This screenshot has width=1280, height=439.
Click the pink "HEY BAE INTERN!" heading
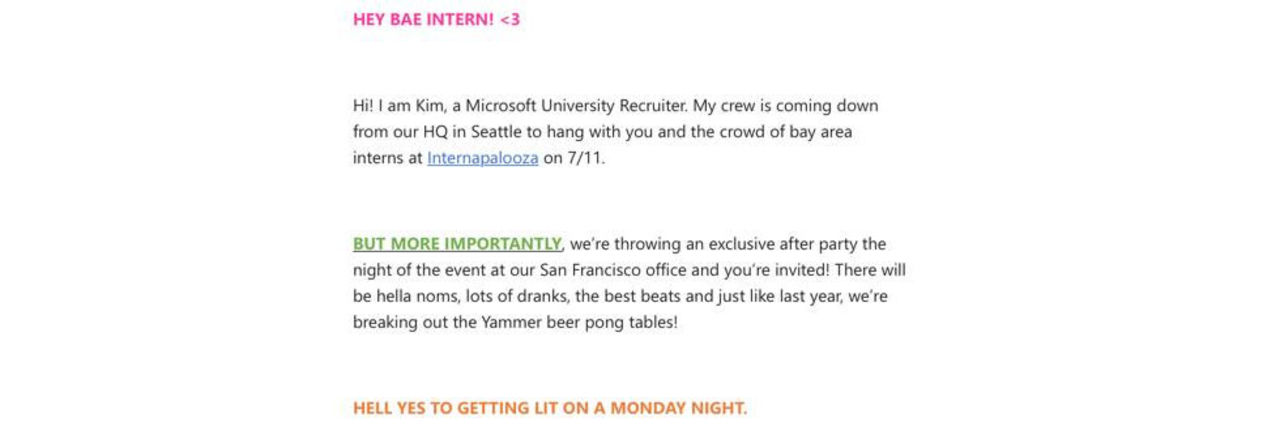(423, 19)
